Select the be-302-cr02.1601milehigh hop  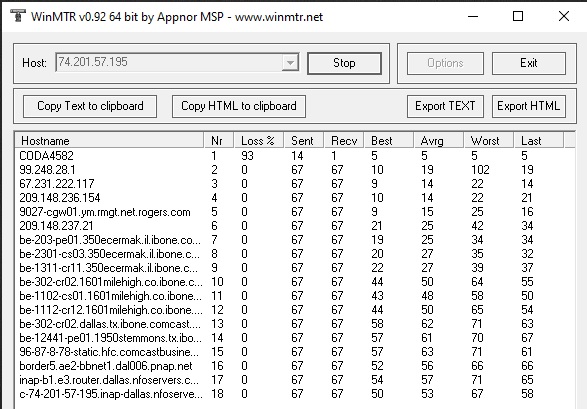click(295, 282)
